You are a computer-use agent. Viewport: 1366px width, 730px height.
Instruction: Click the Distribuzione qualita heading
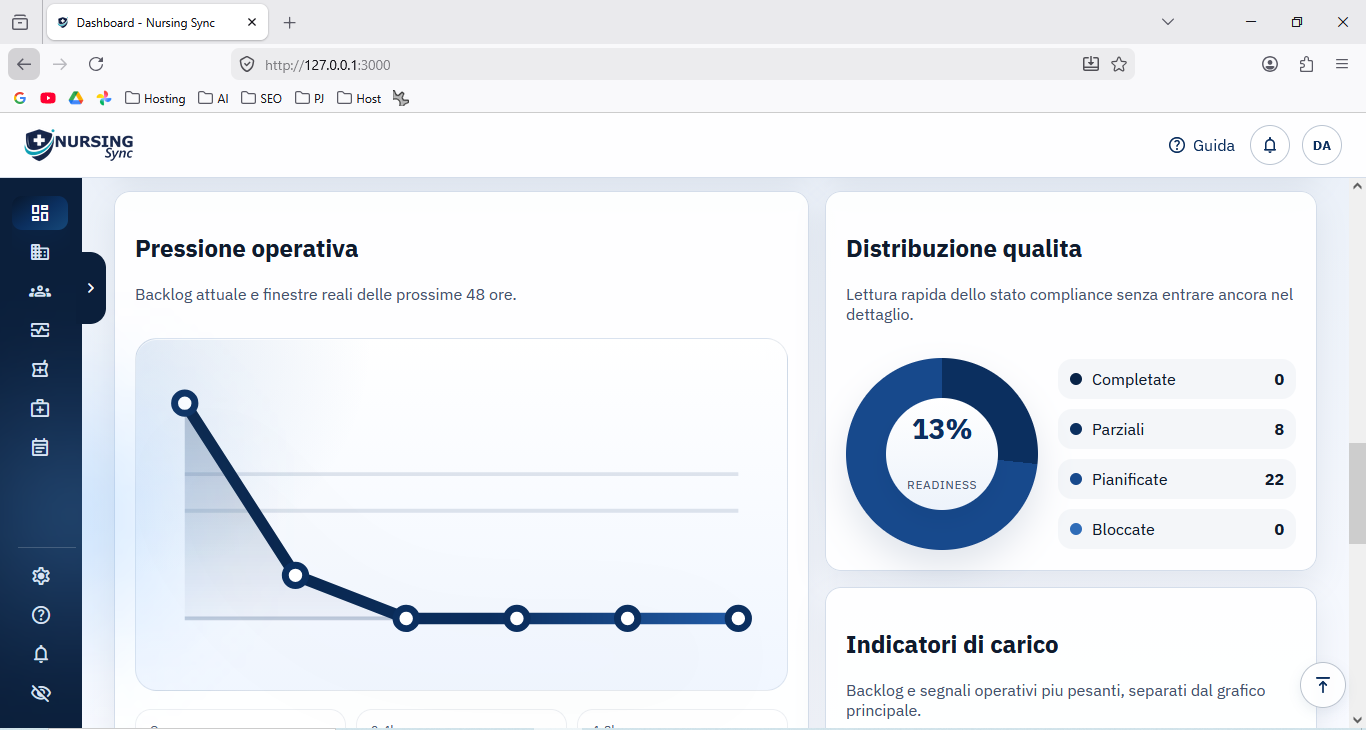point(964,249)
